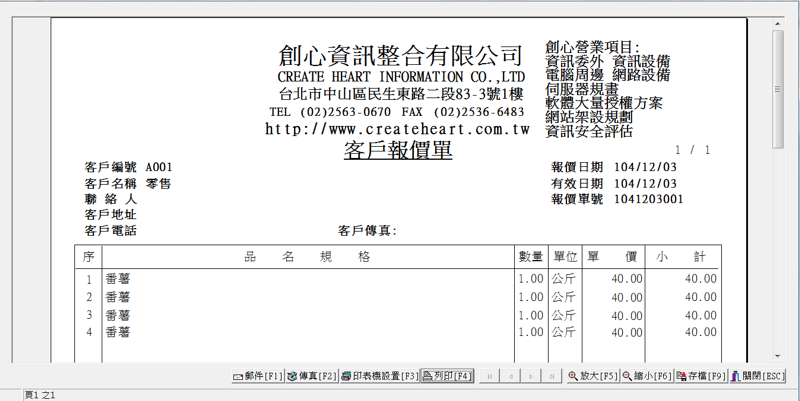Click customer number value A001
This screenshot has height=401, width=800.
[159, 167]
